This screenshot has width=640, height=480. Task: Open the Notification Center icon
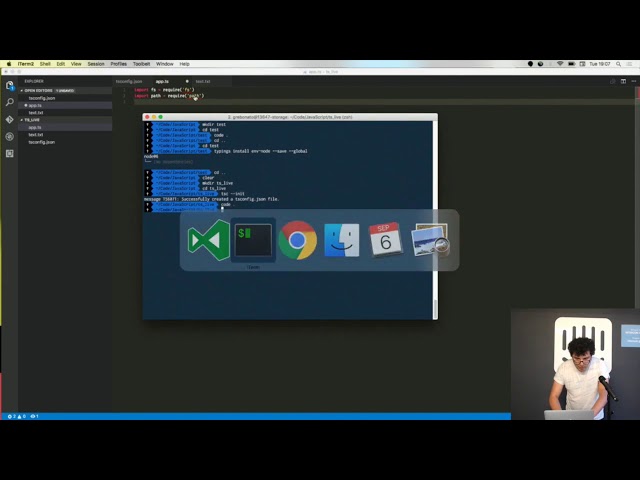click(x=630, y=64)
